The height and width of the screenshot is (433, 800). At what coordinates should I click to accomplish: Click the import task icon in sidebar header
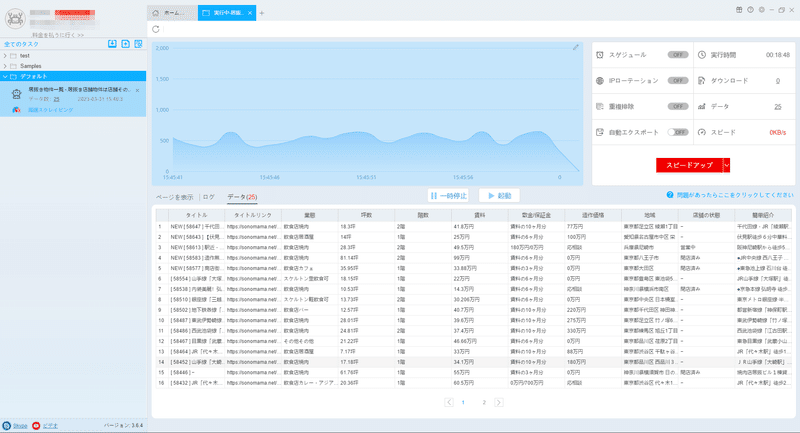click(112, 44)
